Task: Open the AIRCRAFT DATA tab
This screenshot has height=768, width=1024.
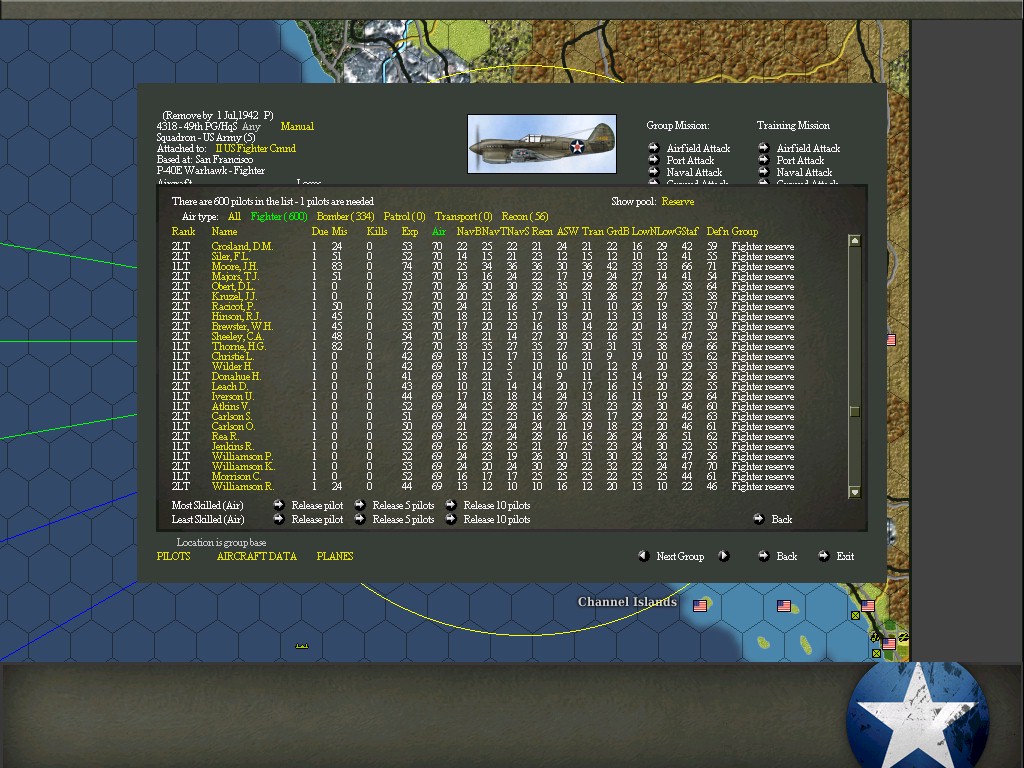Action: (257, 556)
